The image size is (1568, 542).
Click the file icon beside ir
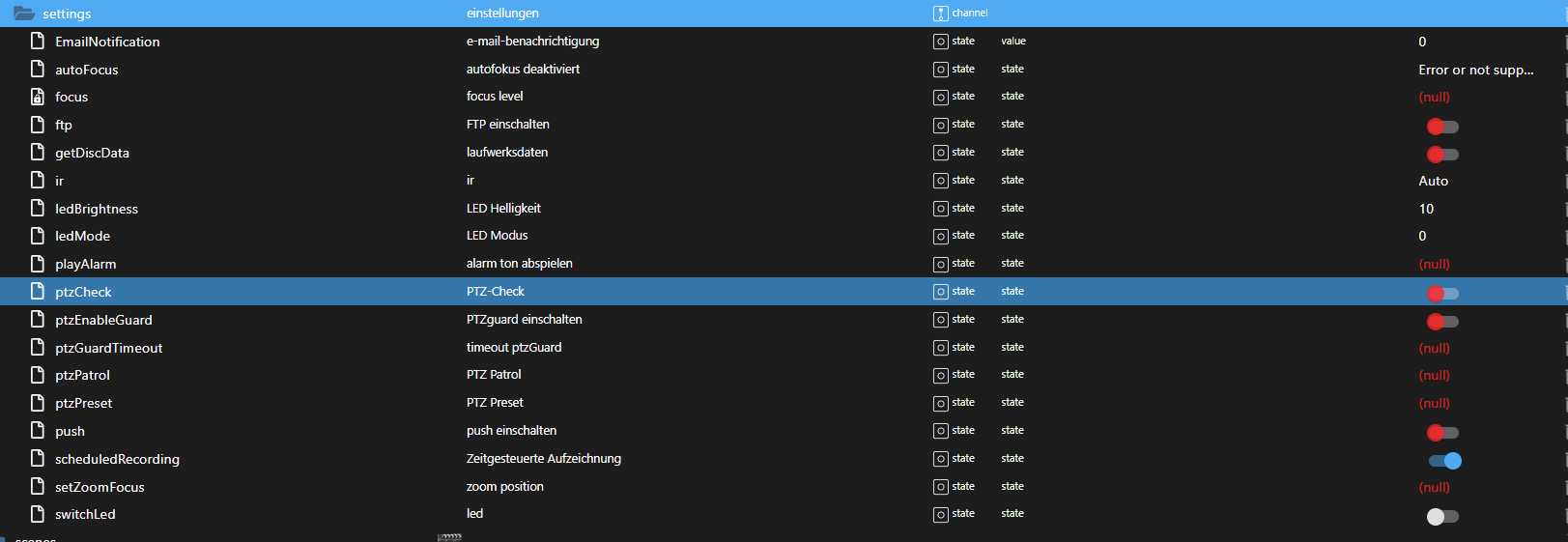tap(38, 180)
